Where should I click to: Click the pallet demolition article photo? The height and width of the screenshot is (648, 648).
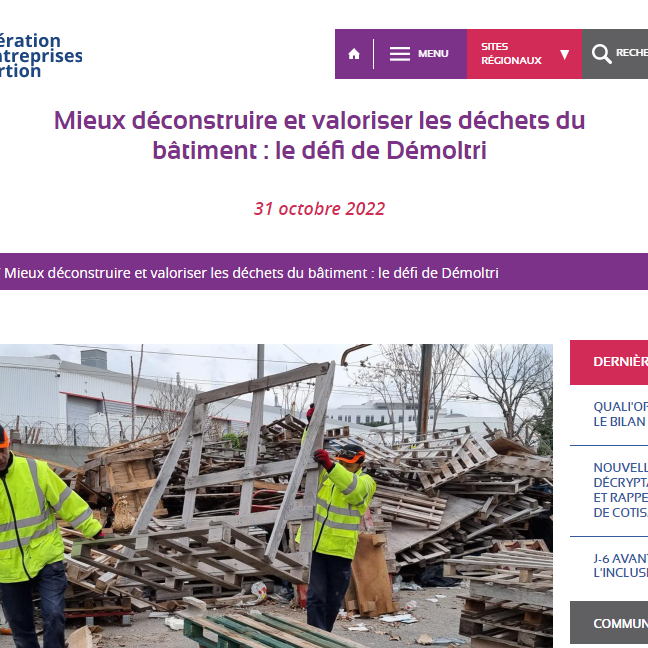coord(276,496)
